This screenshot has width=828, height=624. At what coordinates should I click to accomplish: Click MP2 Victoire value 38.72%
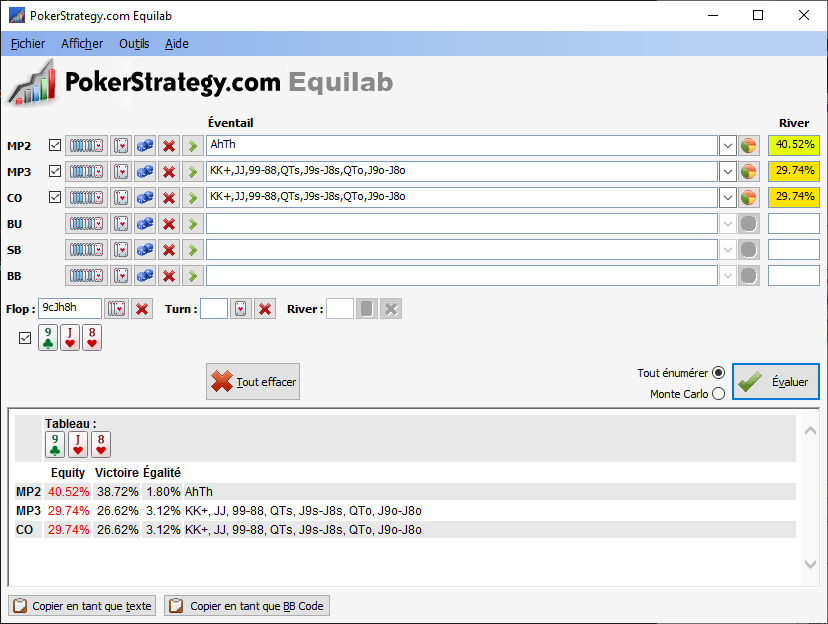[x=118, y=492]
